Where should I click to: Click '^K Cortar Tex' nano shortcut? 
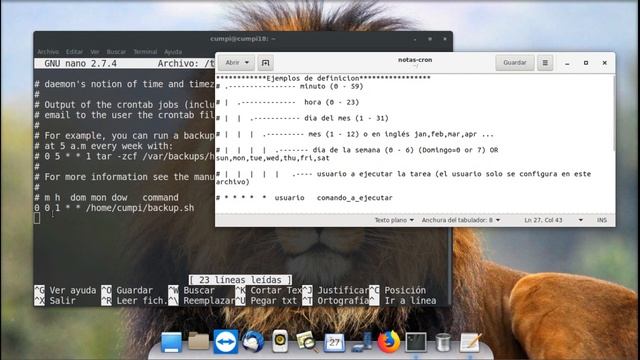click(268, 290)
